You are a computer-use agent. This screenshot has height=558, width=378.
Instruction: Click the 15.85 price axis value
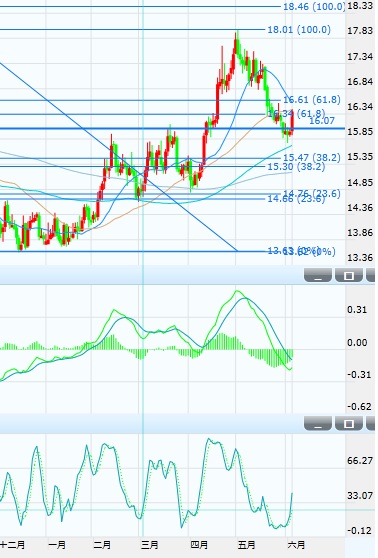point(360,131)
